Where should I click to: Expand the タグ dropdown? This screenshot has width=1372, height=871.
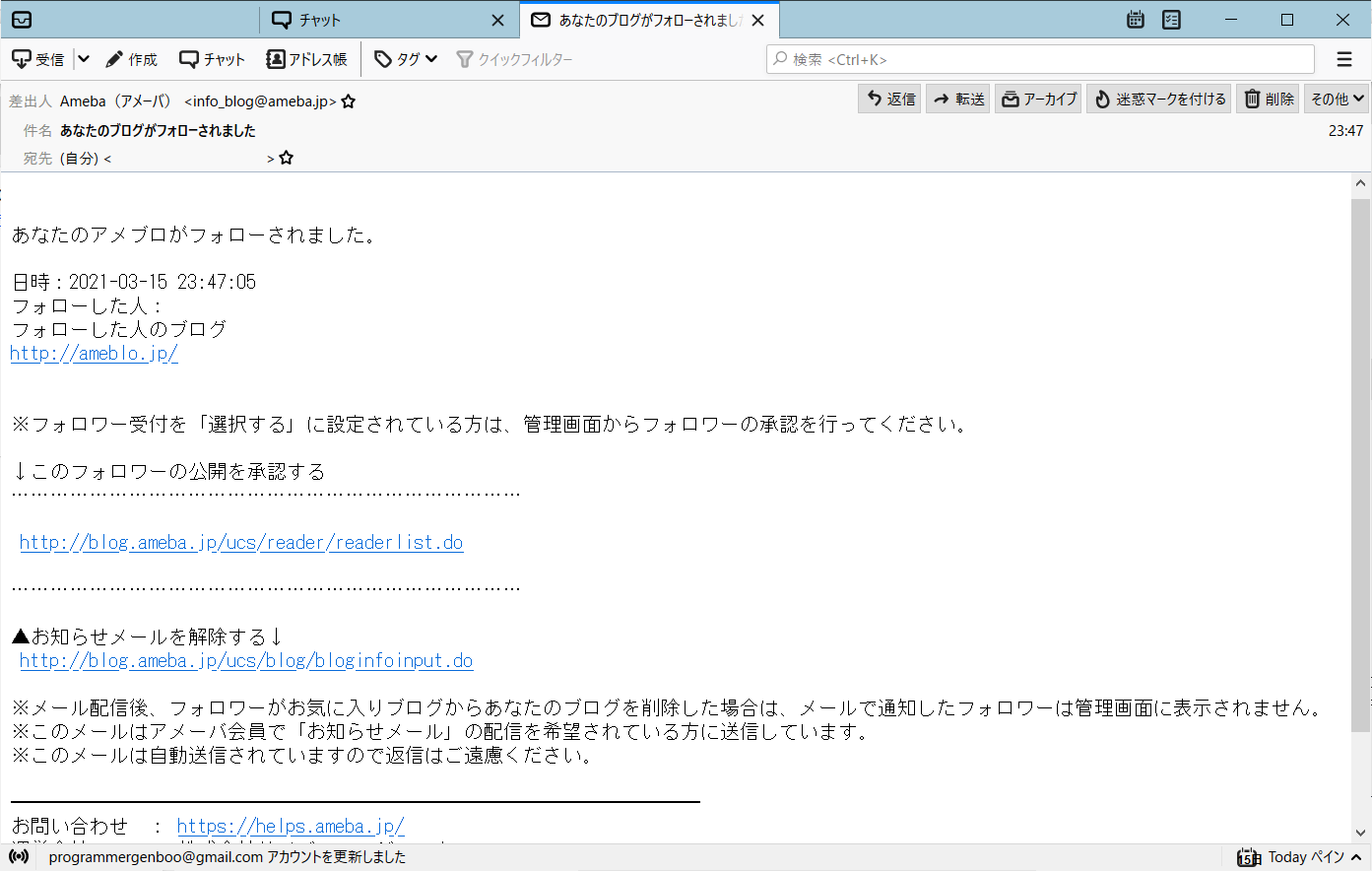(x=406, y=59)
